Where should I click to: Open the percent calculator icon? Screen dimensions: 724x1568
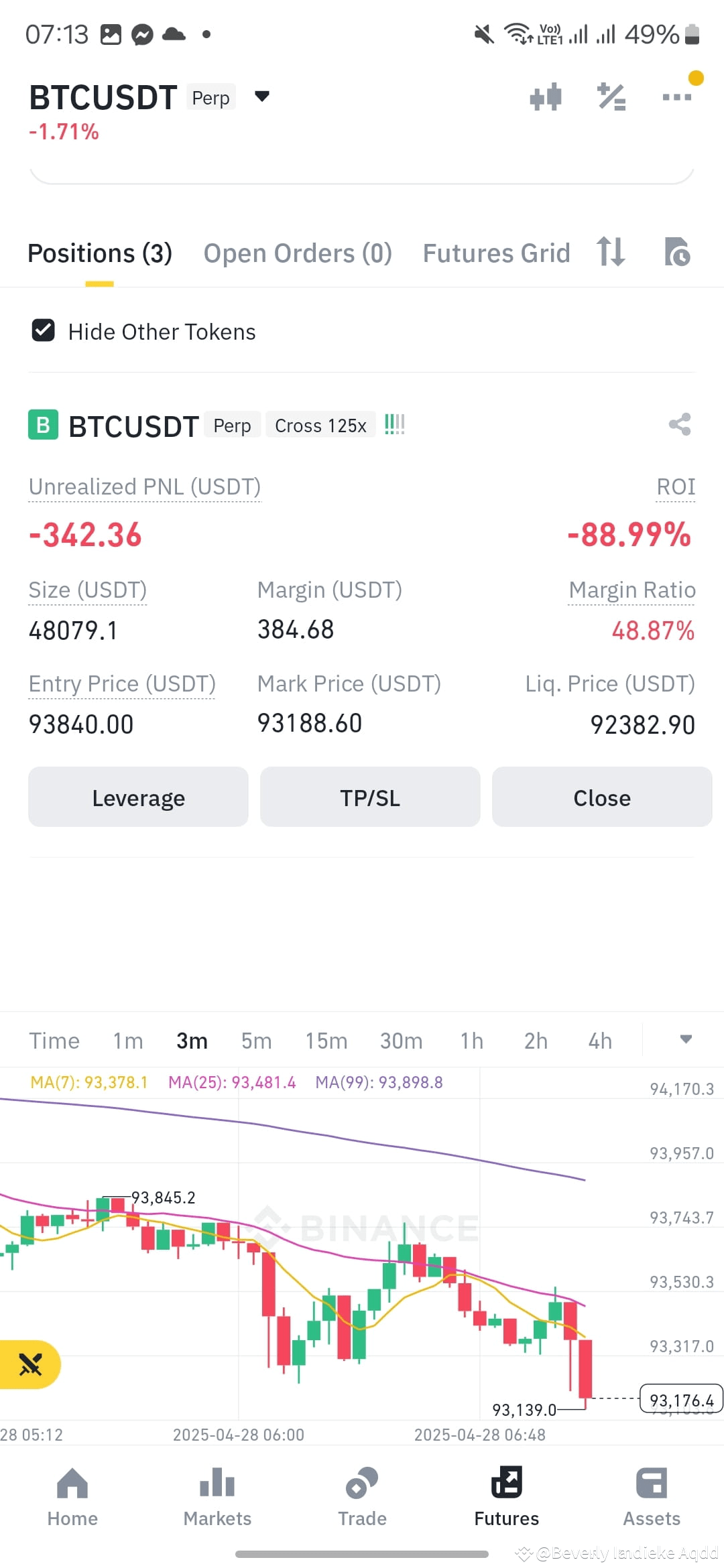(x=611, y=97)
